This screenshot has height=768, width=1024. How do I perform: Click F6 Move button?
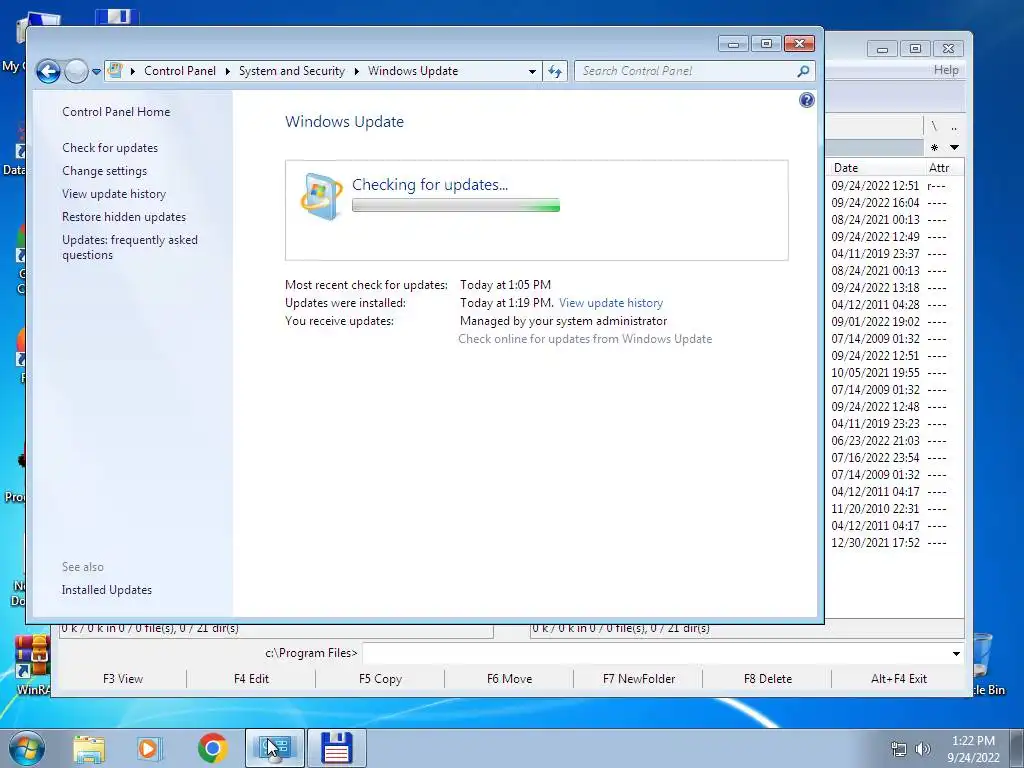tap(509, 679)
